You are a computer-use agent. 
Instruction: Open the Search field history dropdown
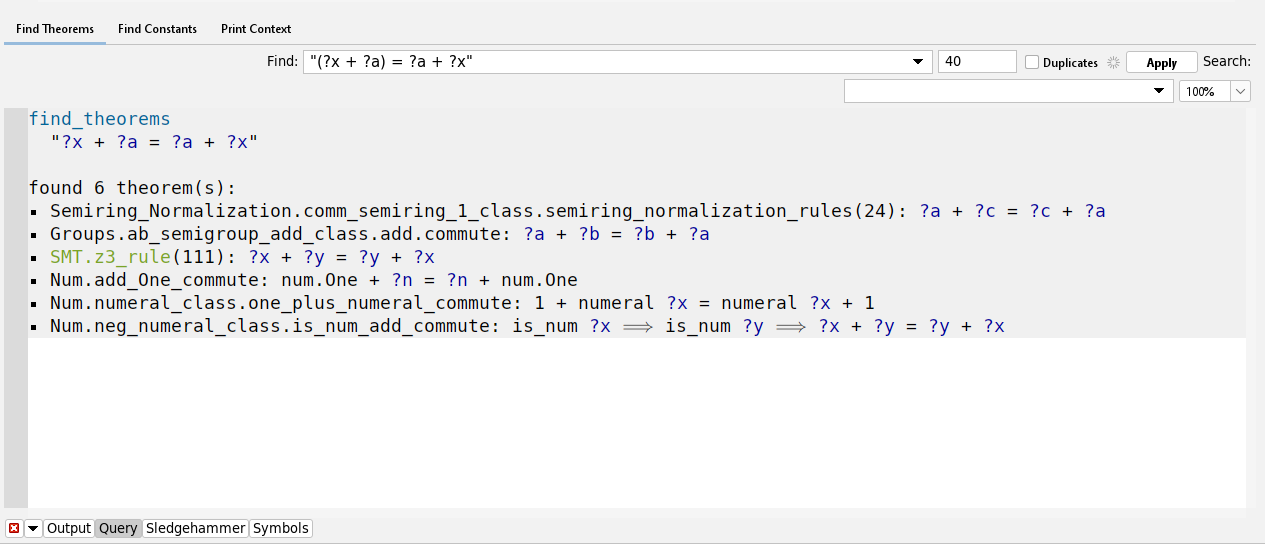1160,91
